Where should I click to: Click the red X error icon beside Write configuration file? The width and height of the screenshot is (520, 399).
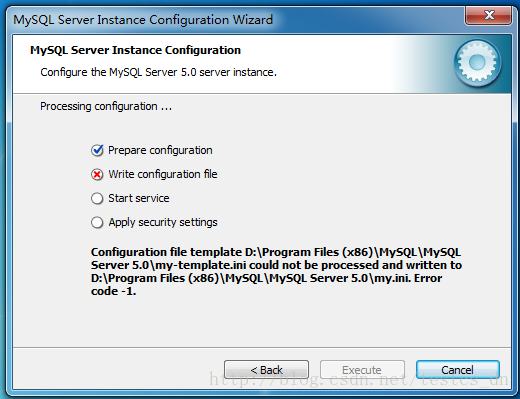pyautogui.click(x=97, y=174)
